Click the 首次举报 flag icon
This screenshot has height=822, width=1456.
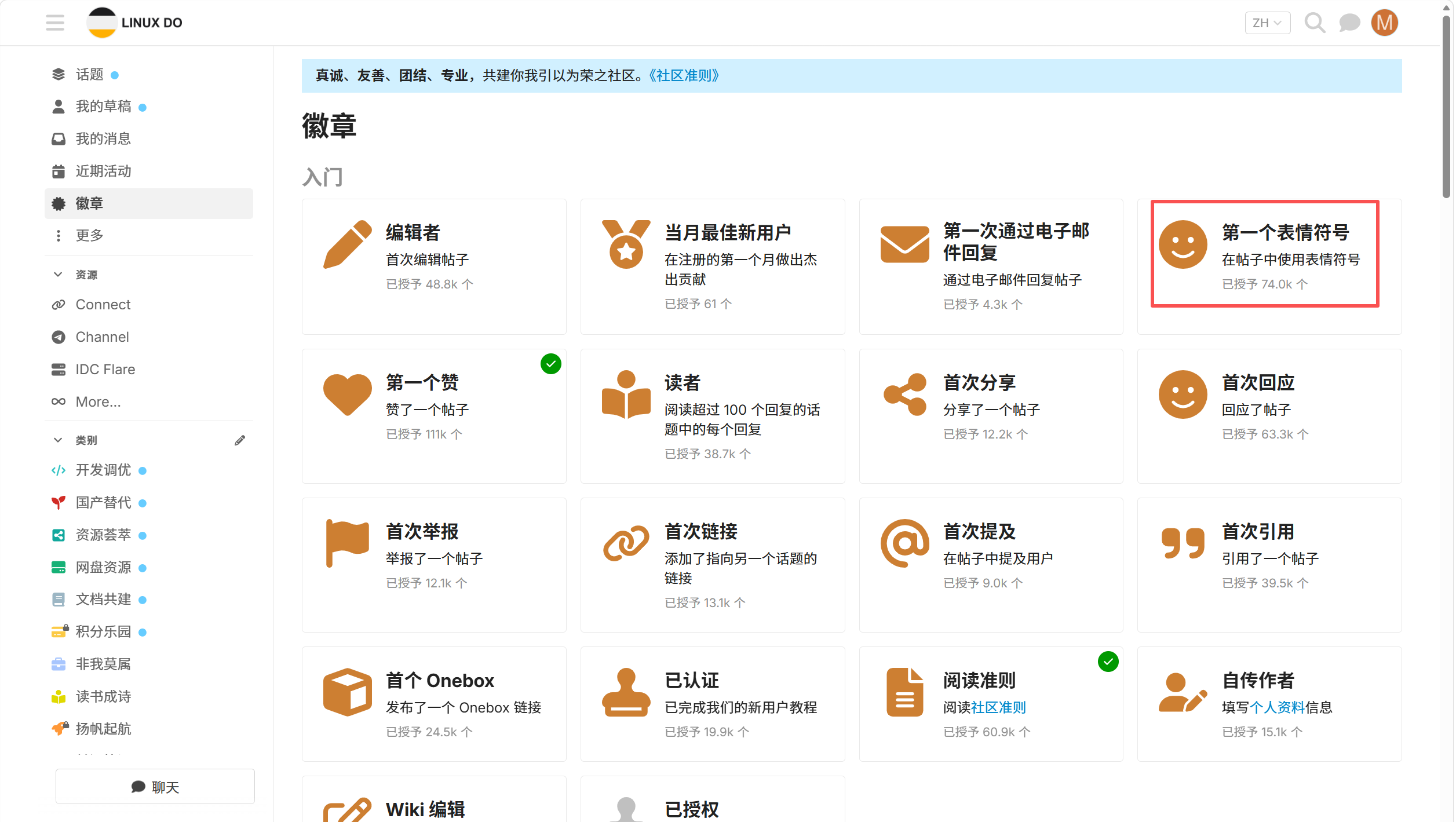(x=347, y=543)
